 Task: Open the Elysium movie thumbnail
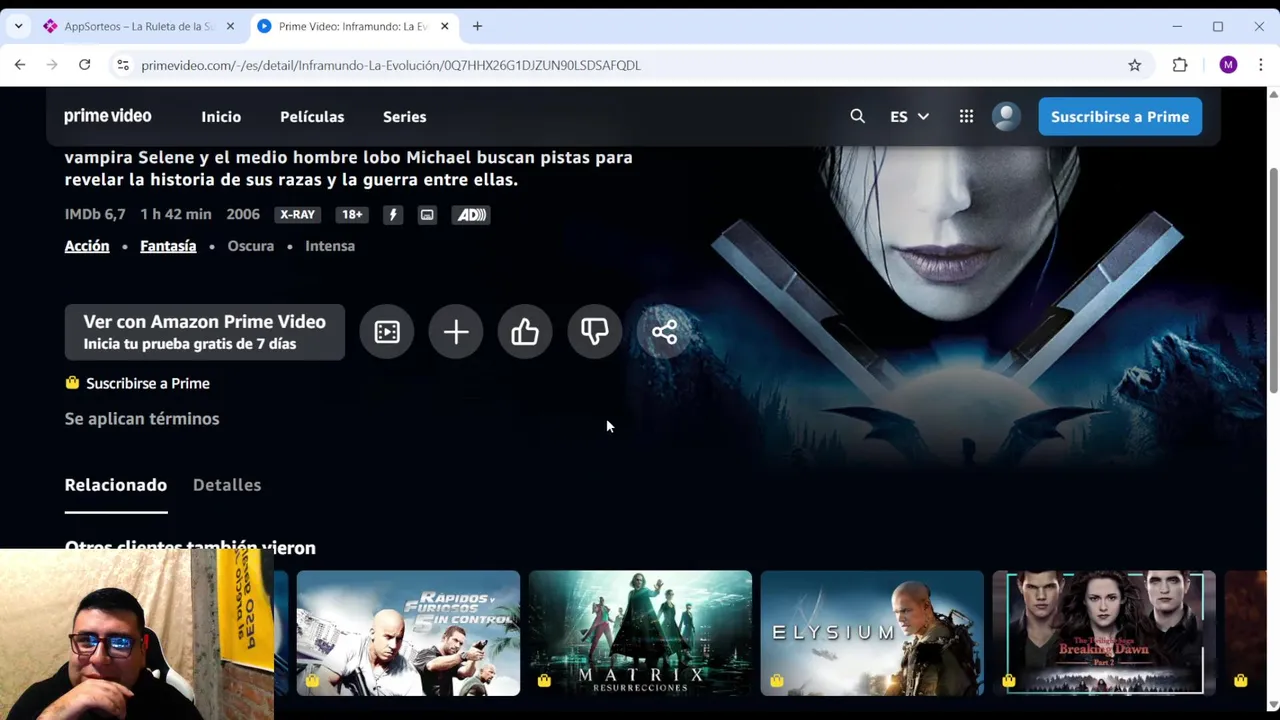coord(872,632)
